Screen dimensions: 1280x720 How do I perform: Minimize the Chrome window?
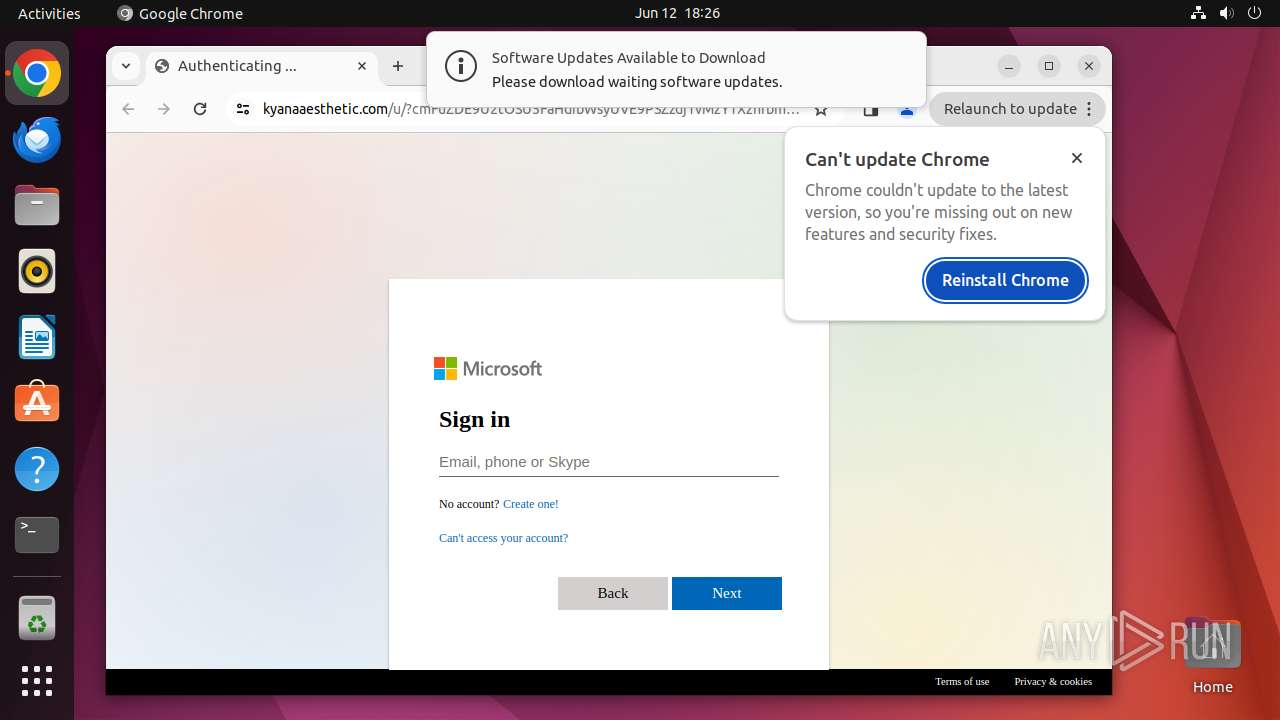pyautogui.click(x=1009, y=66)
